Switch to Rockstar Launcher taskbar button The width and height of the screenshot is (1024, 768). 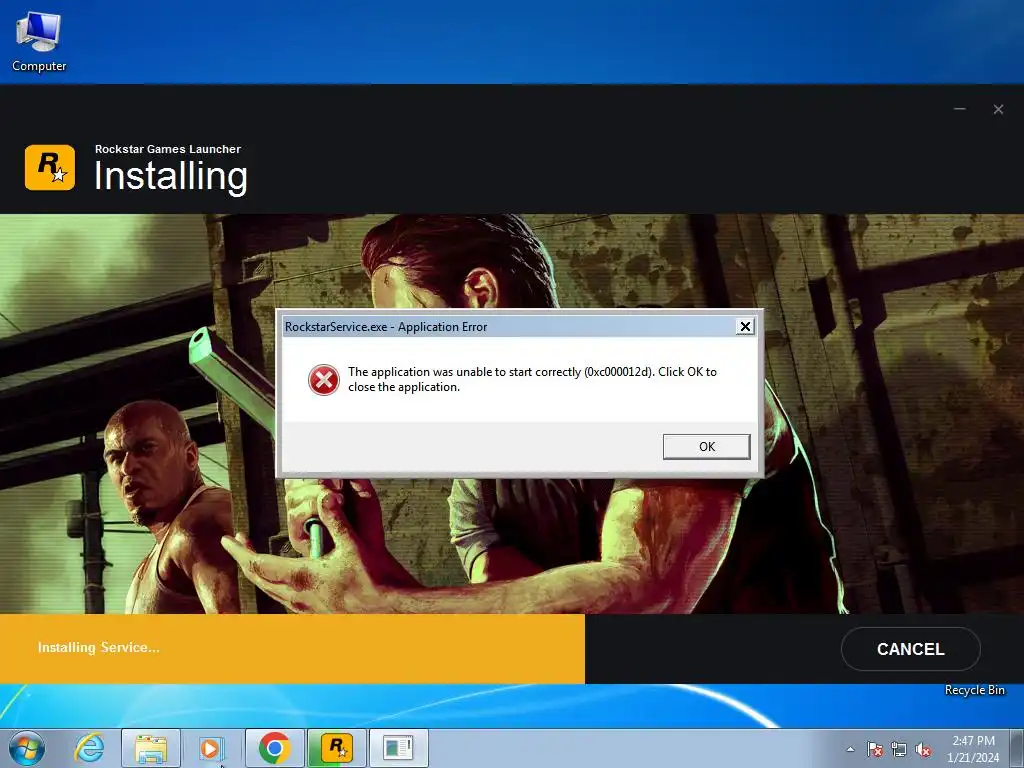pos(337,748)
